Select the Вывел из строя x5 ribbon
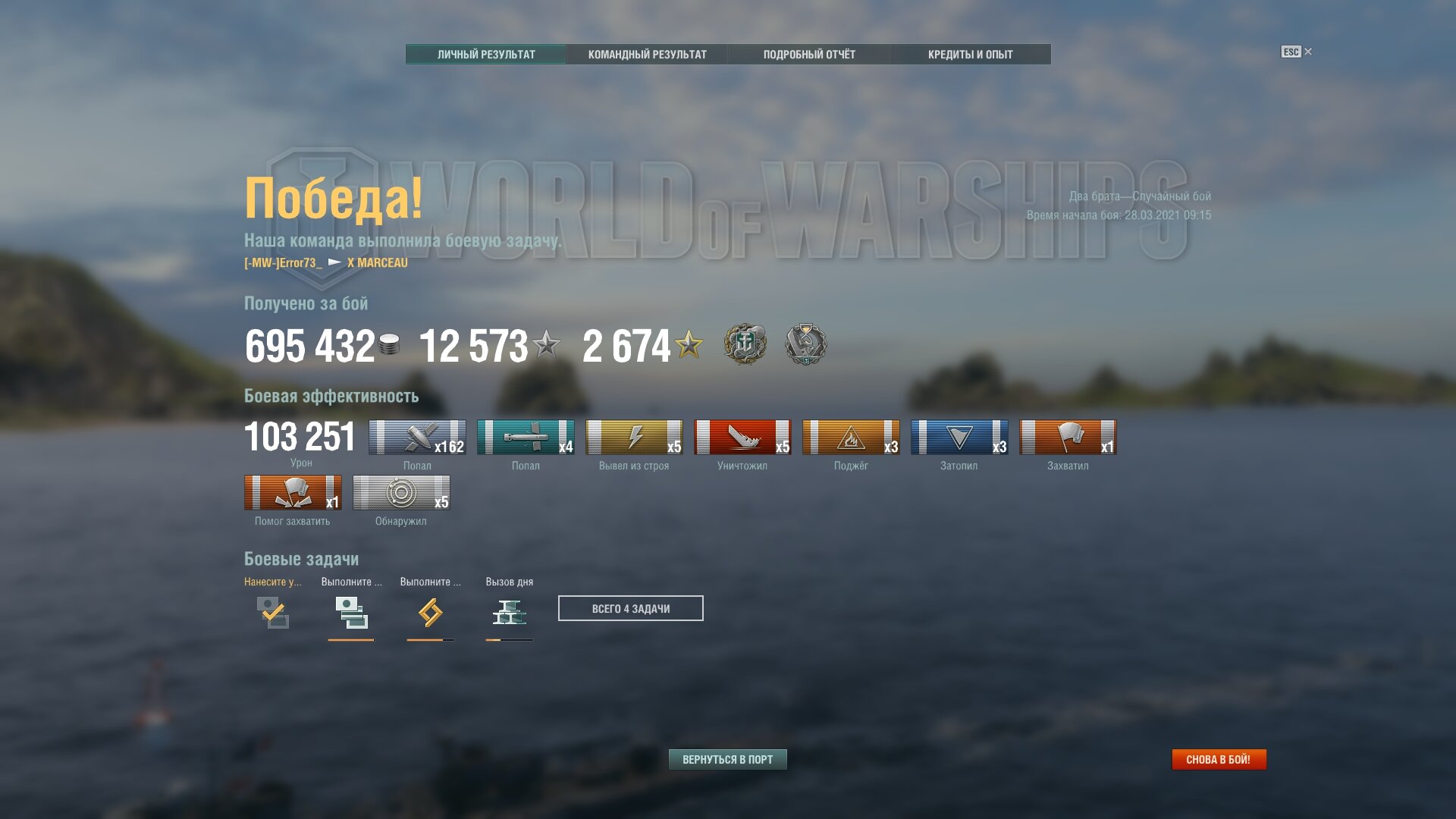This screenshot has height=819, width=1456. 634,438
